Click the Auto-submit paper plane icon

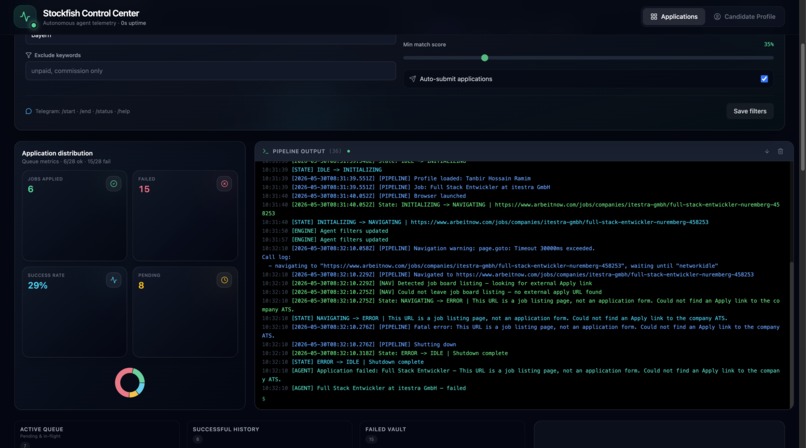[x=412, y=79]
